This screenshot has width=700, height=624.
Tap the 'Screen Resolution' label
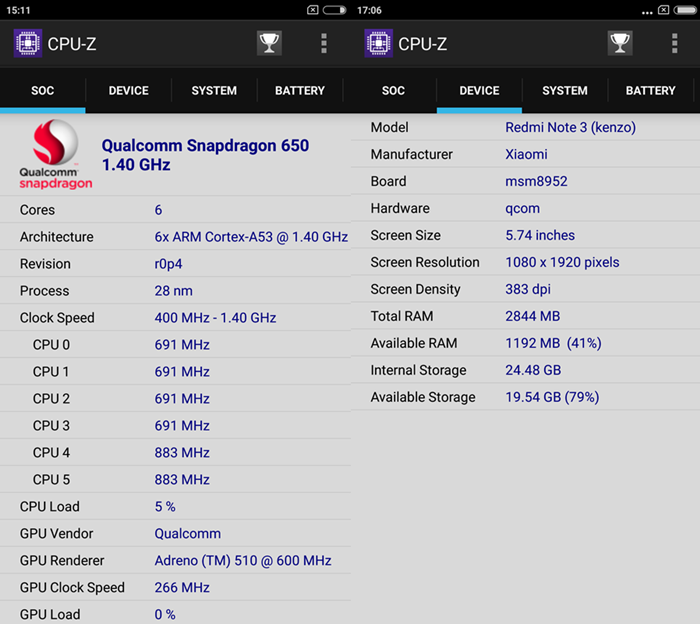pos(425,262)
